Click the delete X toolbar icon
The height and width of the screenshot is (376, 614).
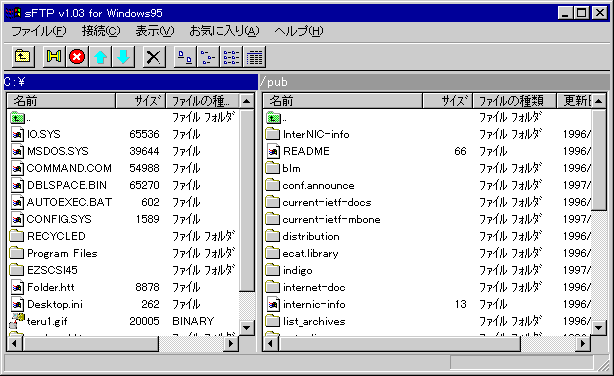tap(154, 57)
